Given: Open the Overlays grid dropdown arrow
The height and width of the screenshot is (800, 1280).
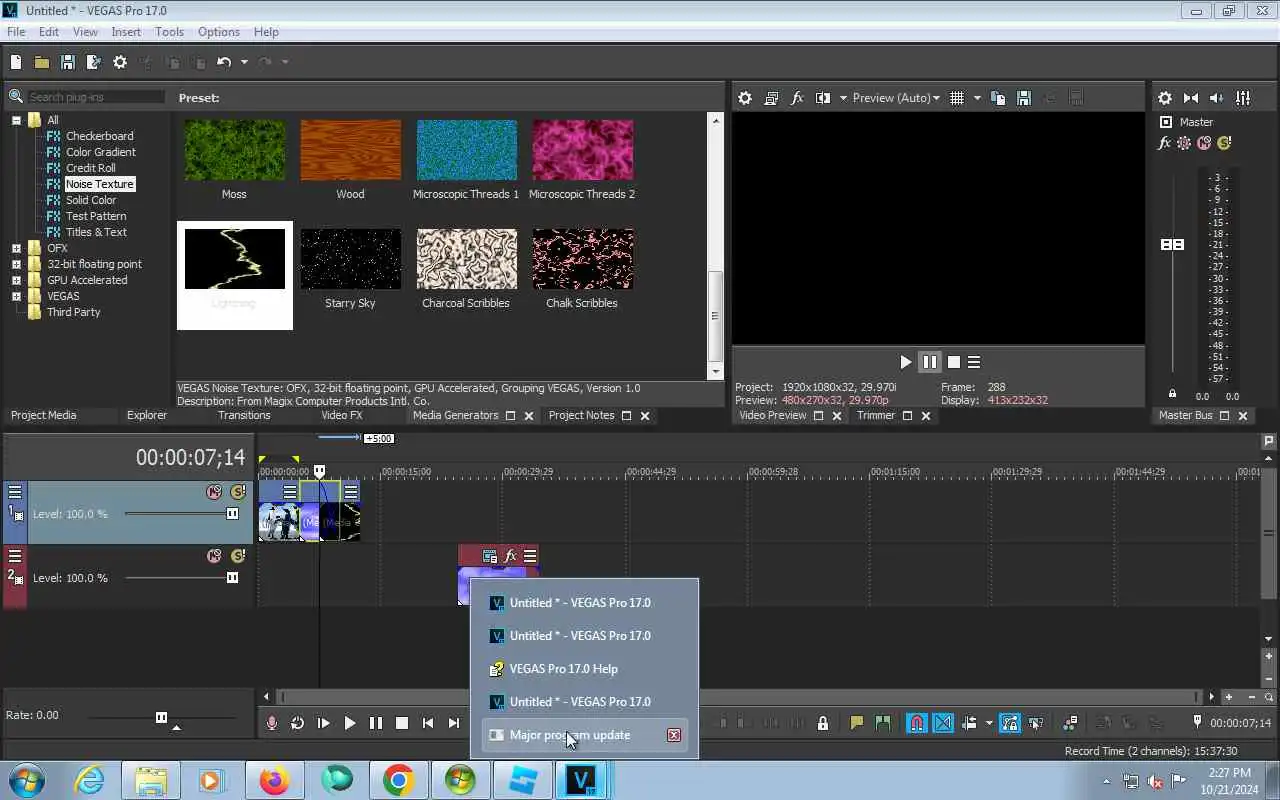Looking at the screenshot, I should coord(977,98).
